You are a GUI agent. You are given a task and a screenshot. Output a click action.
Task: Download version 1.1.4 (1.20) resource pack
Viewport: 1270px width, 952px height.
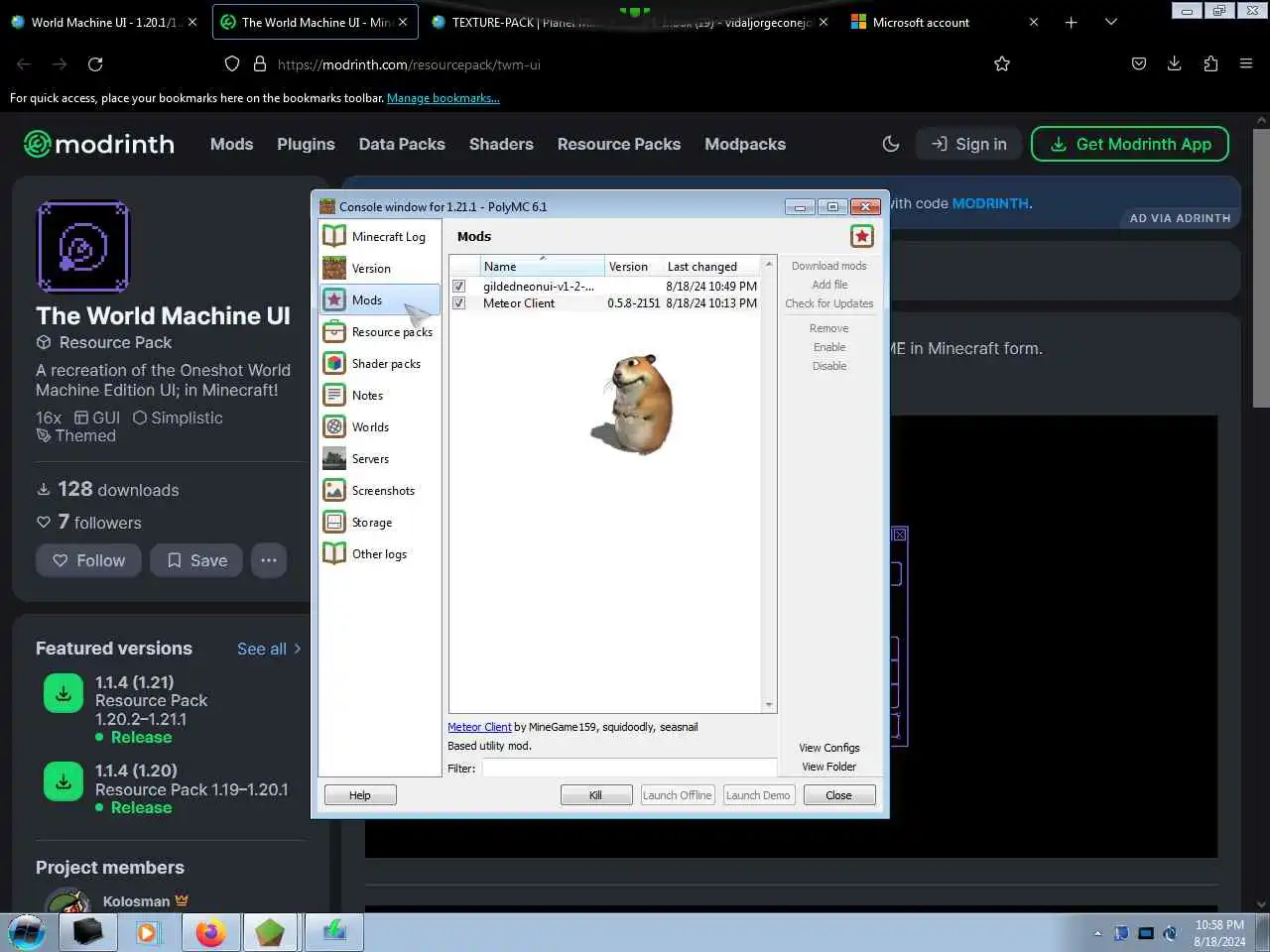63,781
